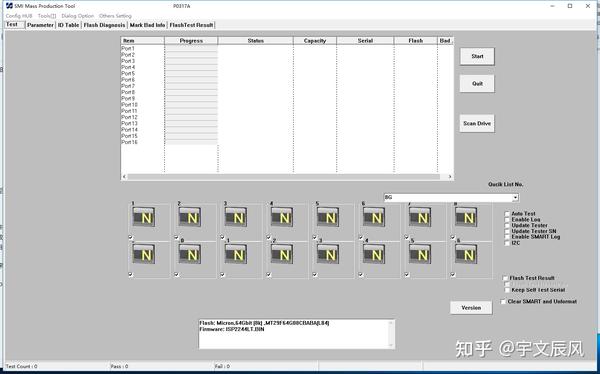Click the SMI application logo in title bar
Screen dimensions: 600x374
click(x=9, y=6)
